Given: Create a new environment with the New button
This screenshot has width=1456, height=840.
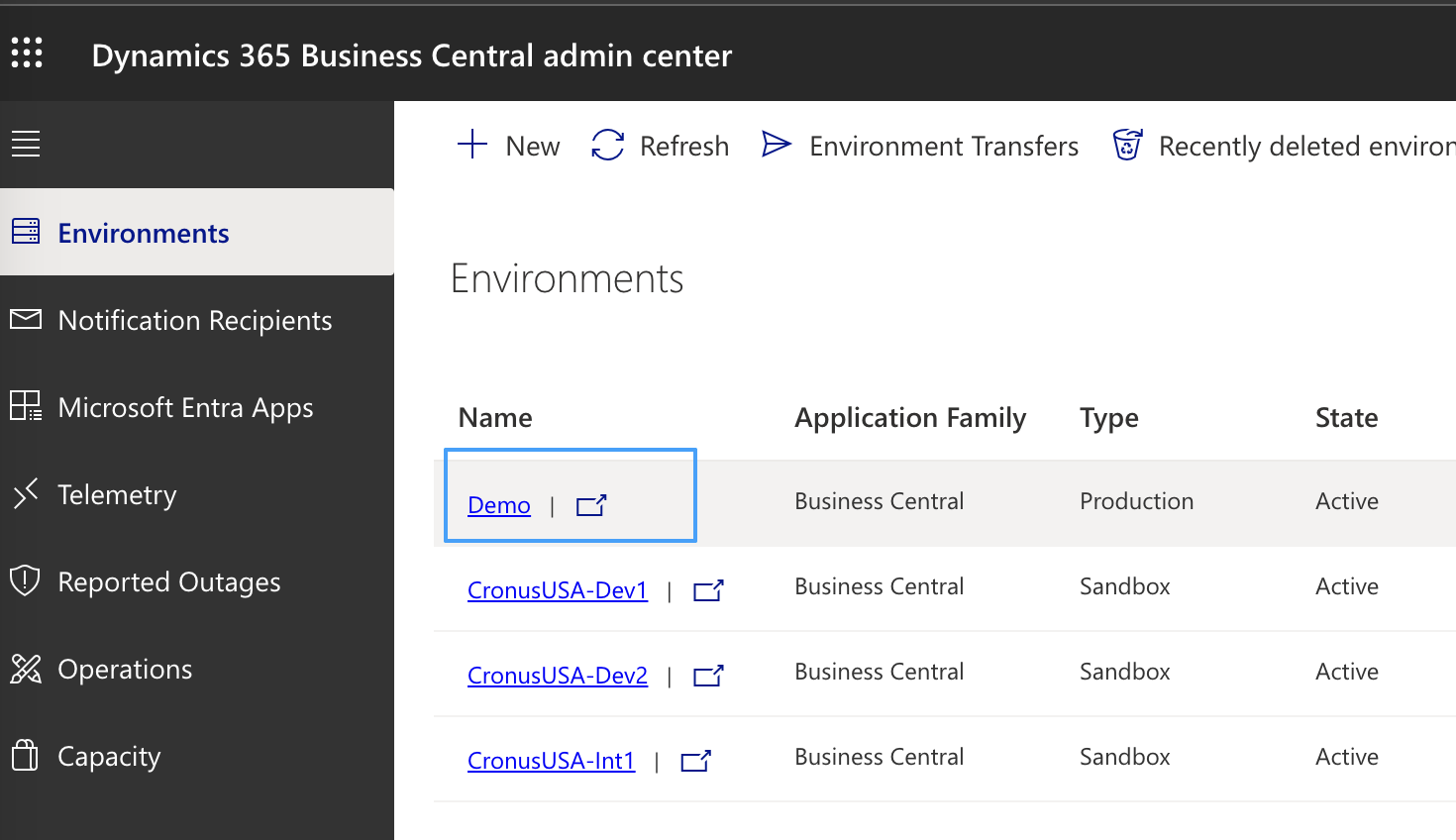Looking at the screenshot, I should [507, 145].
